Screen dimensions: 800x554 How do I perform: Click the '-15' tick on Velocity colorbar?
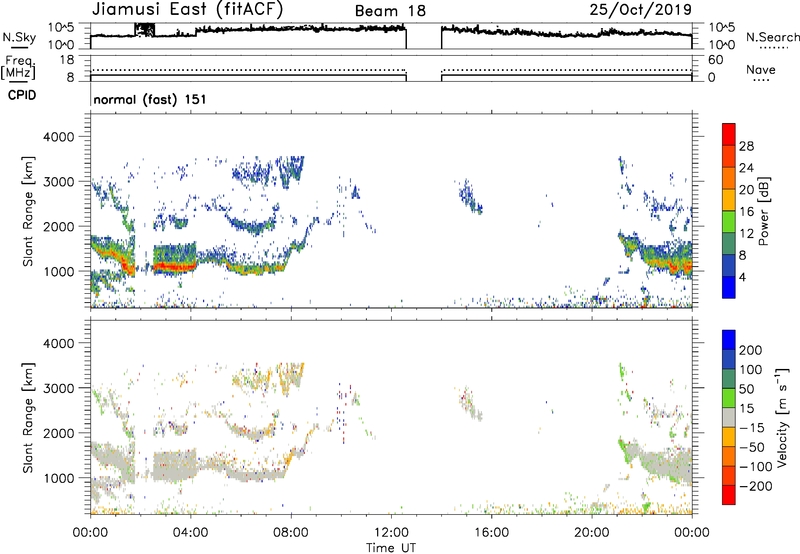coord(752,428)
